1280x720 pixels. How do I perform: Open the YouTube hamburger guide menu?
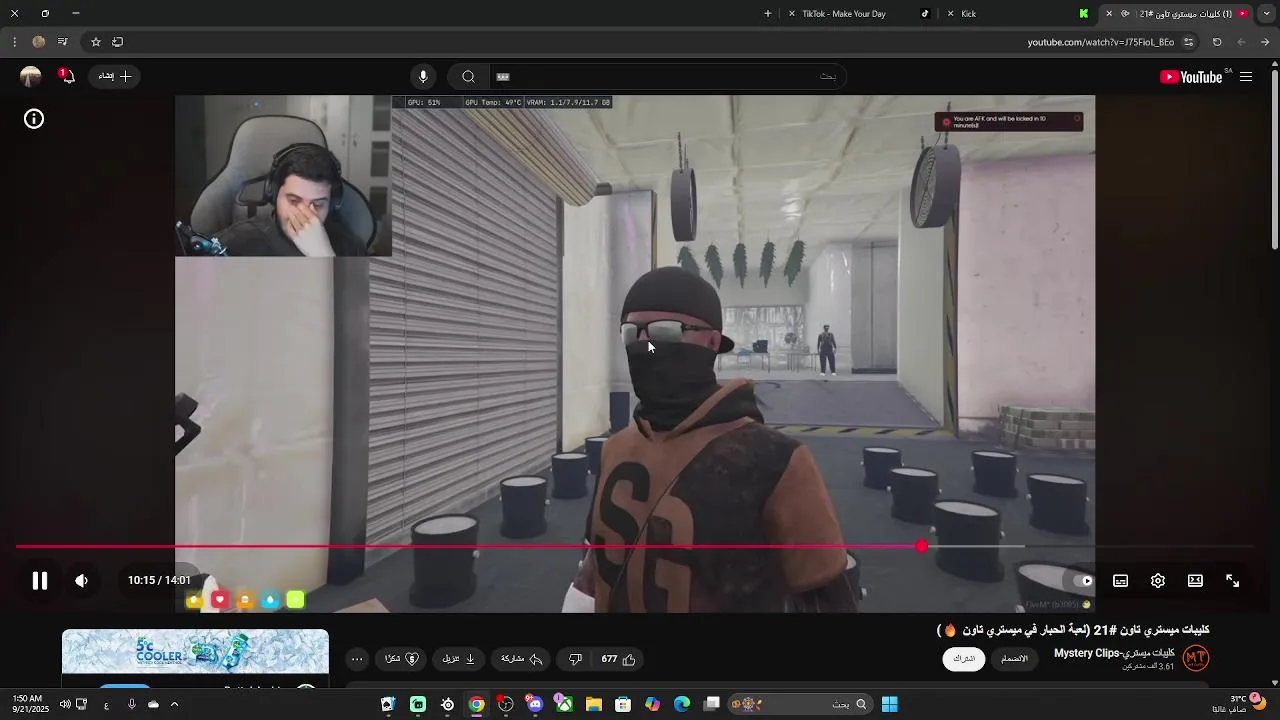click(1246, 77)
